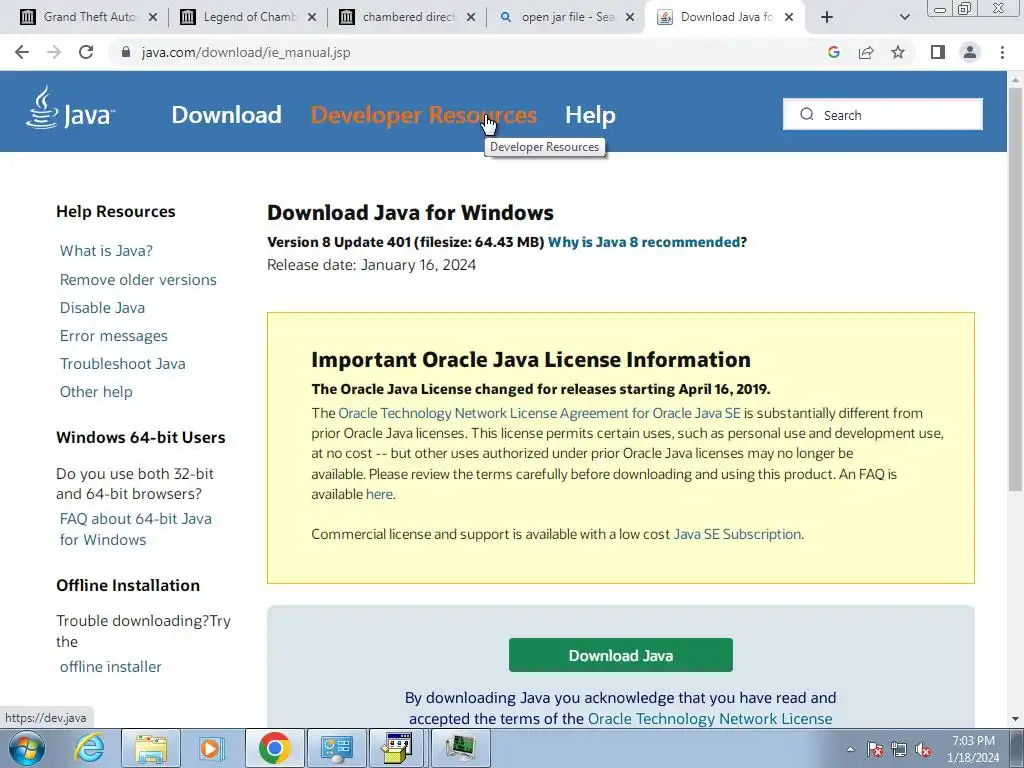Open the Chrome profile avatar
1024x768 pixels.
pos(970,52)
